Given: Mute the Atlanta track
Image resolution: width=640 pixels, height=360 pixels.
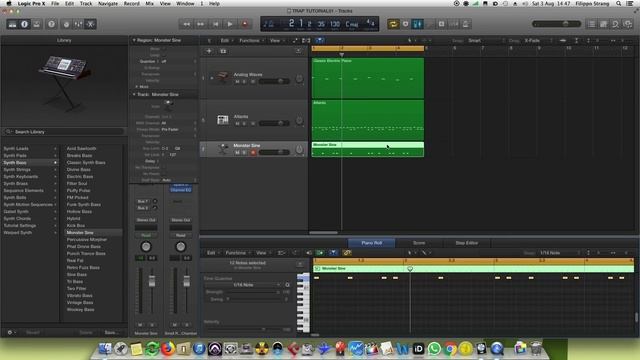Looking at the screenshot, I should pyautogui.click(x=237, y=123).
